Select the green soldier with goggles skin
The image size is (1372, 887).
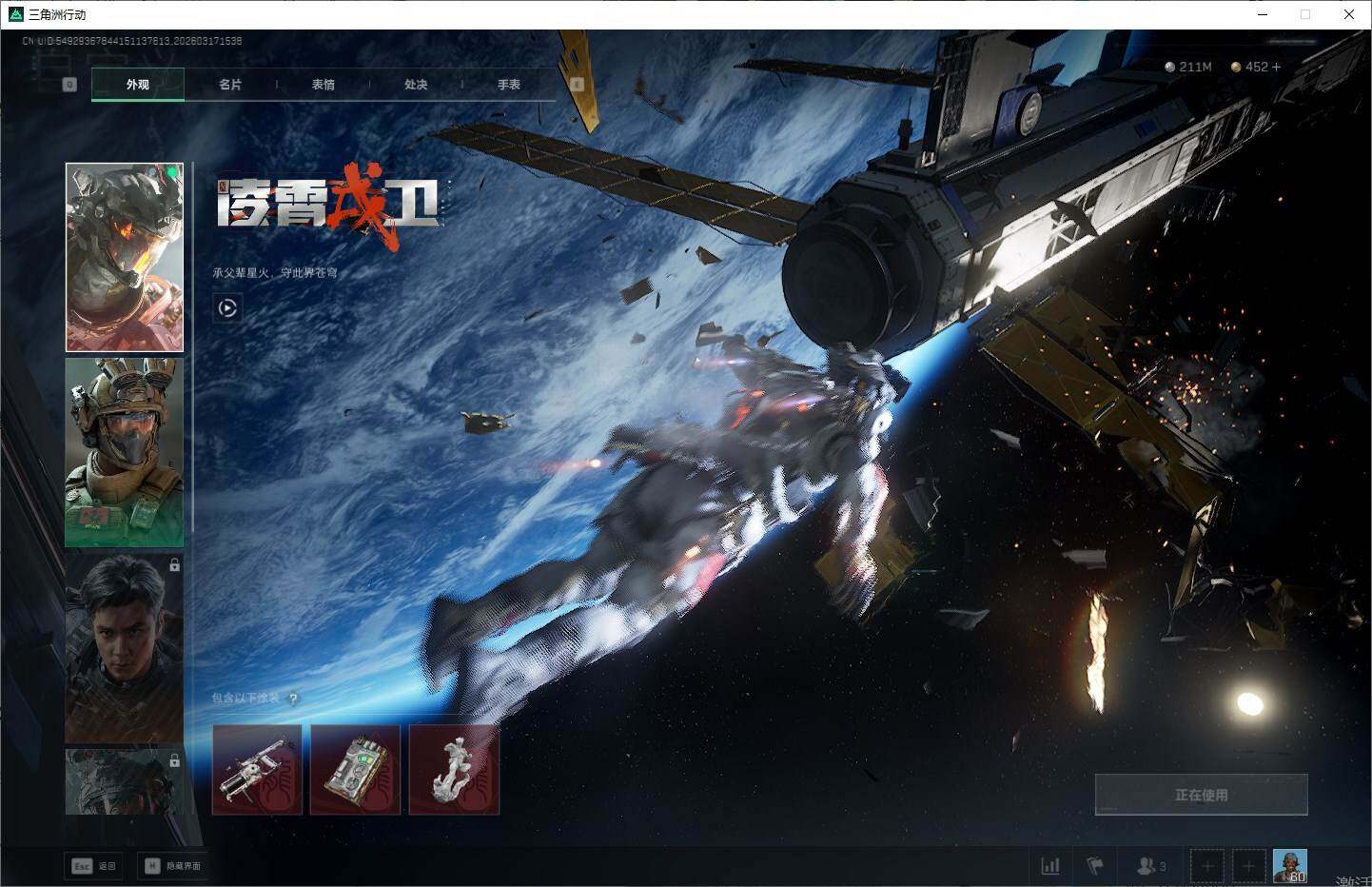pyautogui.click(x=125, y=452)
